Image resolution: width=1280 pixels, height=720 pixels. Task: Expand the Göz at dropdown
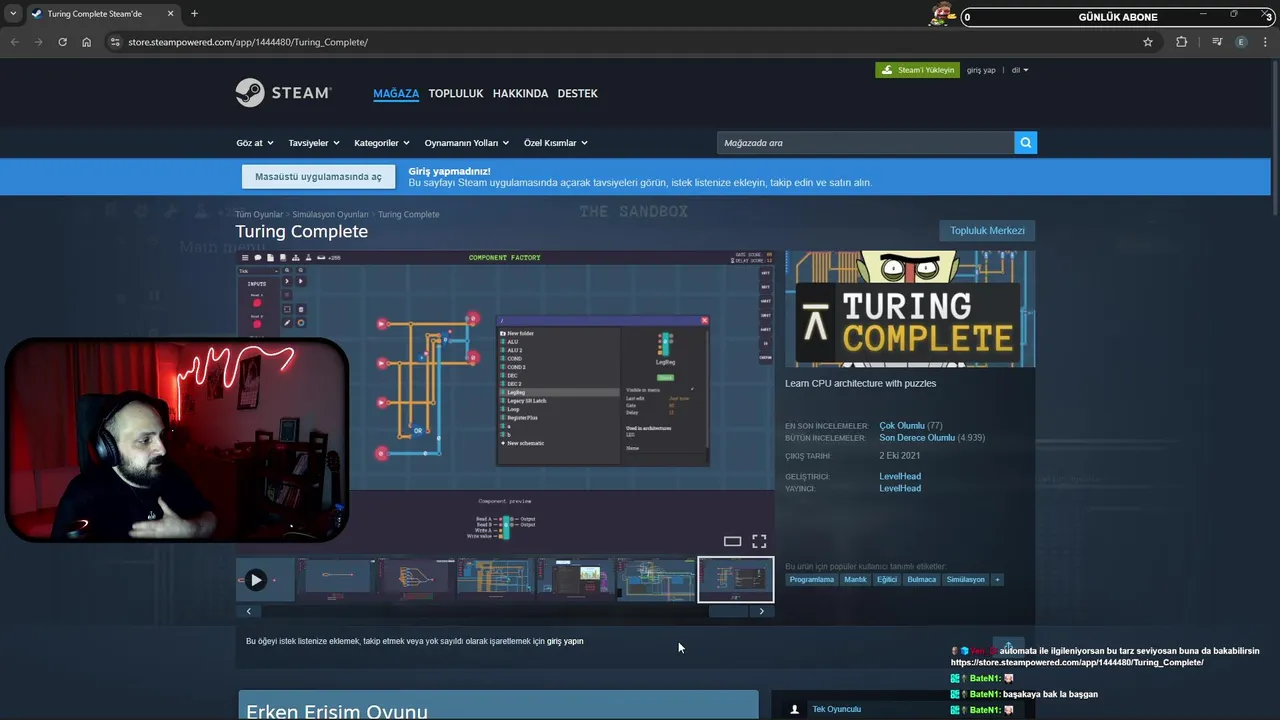point(255,143)
